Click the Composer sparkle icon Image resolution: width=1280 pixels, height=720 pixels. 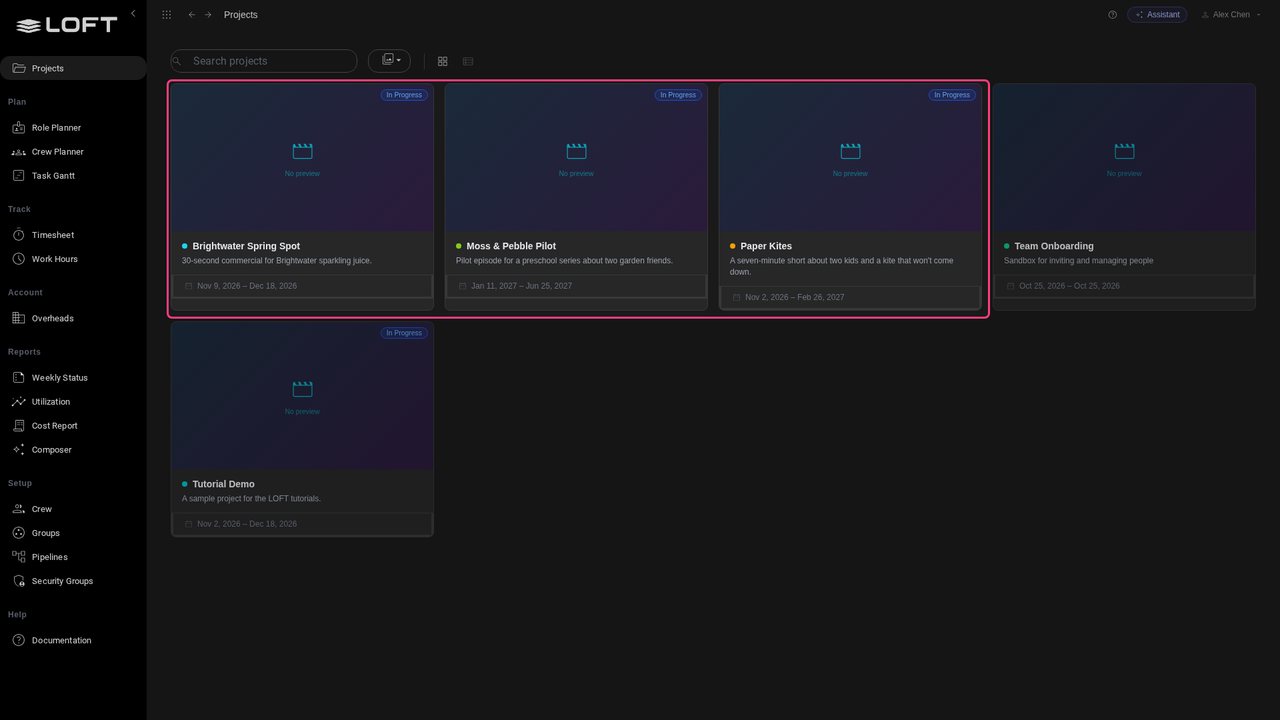(x=18, y=450)
